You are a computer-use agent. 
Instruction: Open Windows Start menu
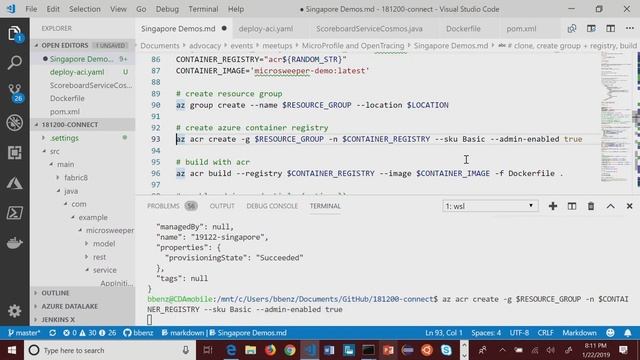[x=11, y=350]
